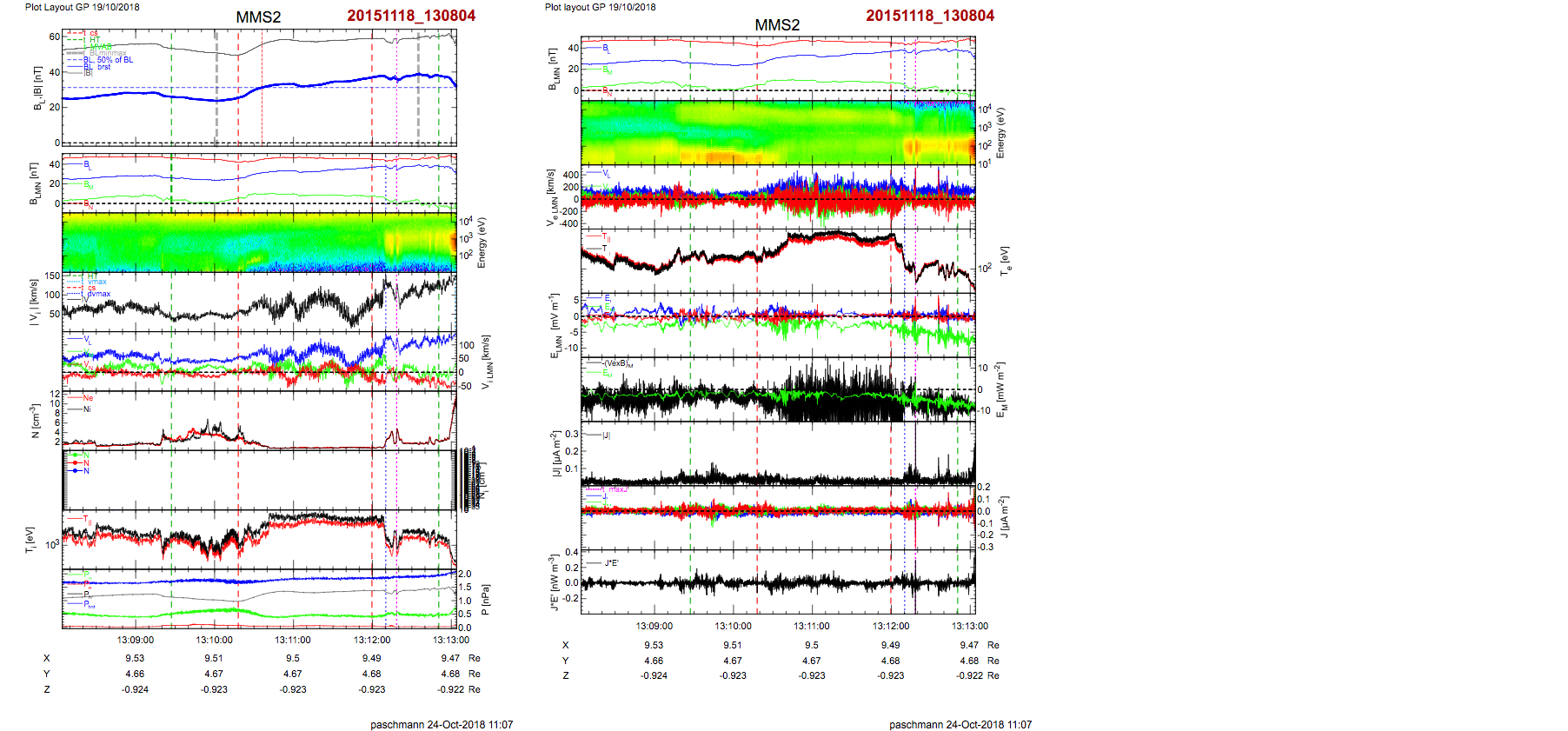Click the 13:10:00 time tick on right plot
1568x731 pixels.
(734, 626)
